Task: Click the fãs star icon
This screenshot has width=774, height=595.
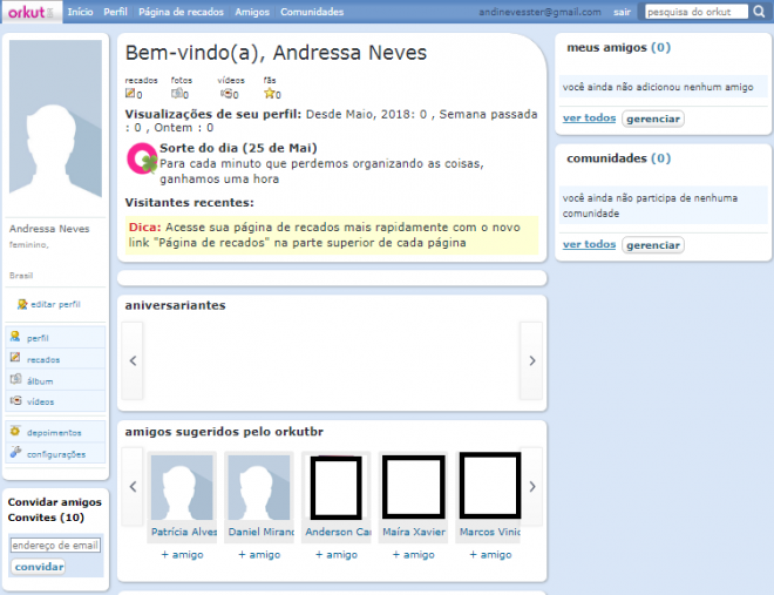Action: point(269,94)
